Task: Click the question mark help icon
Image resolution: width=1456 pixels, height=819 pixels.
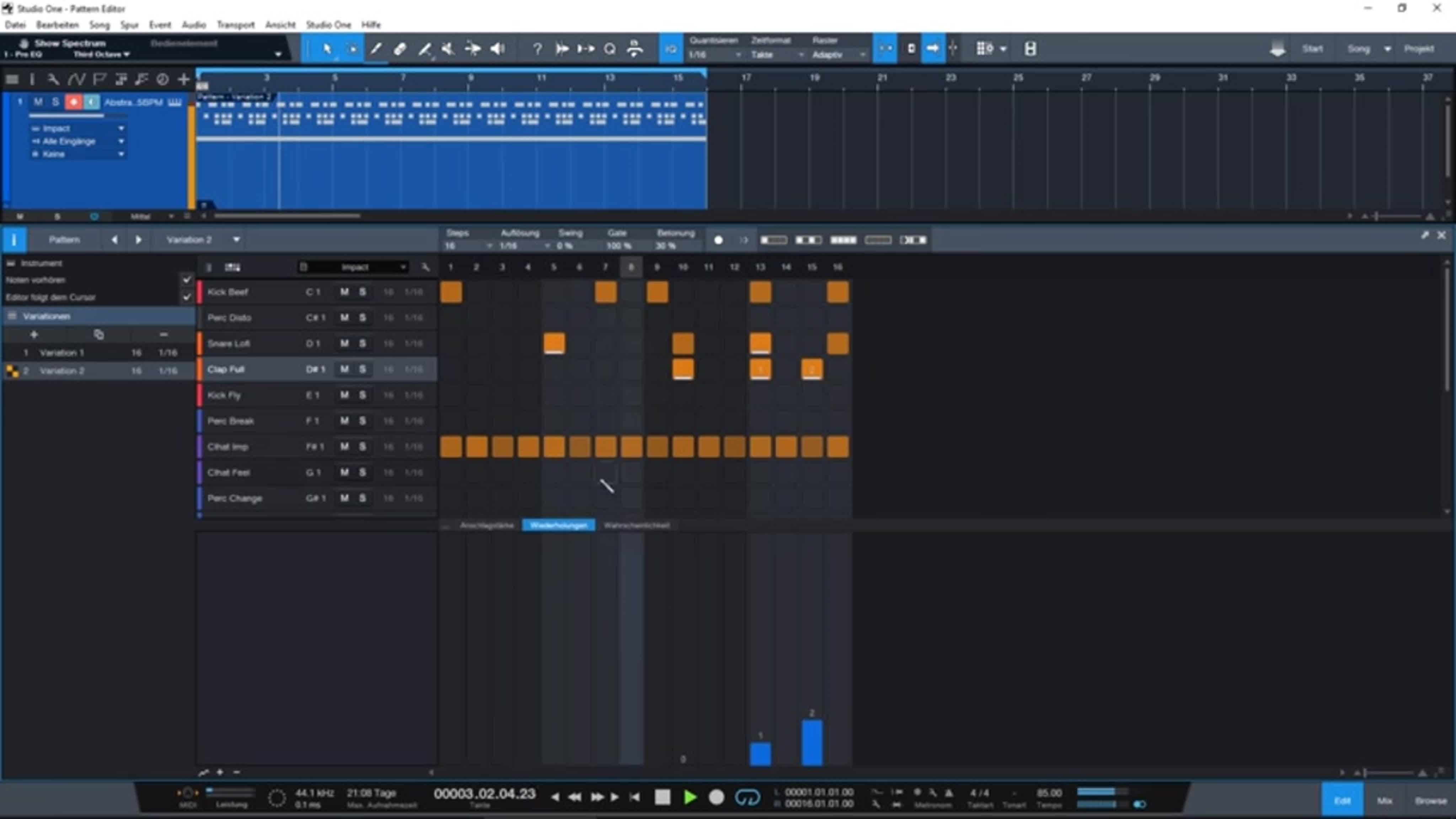Action: [x=537, y=49]
